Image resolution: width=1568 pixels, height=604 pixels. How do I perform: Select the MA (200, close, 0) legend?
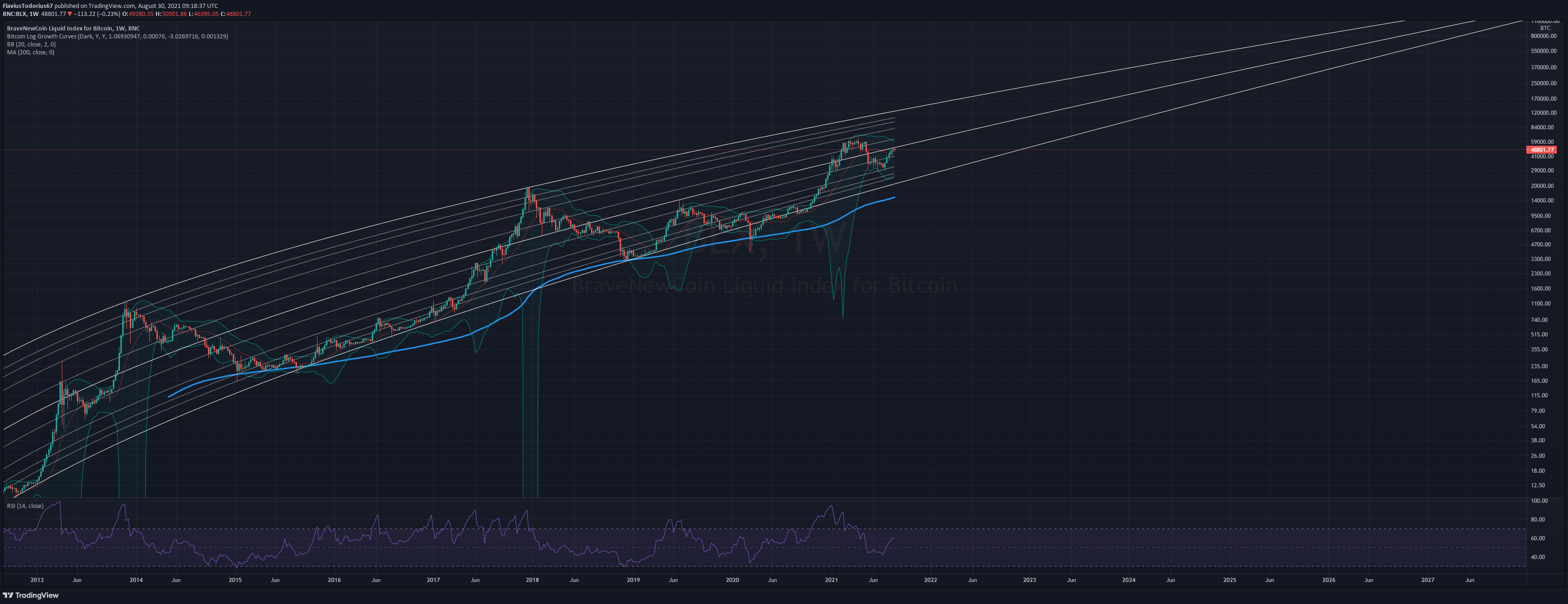tap(30, 52)
